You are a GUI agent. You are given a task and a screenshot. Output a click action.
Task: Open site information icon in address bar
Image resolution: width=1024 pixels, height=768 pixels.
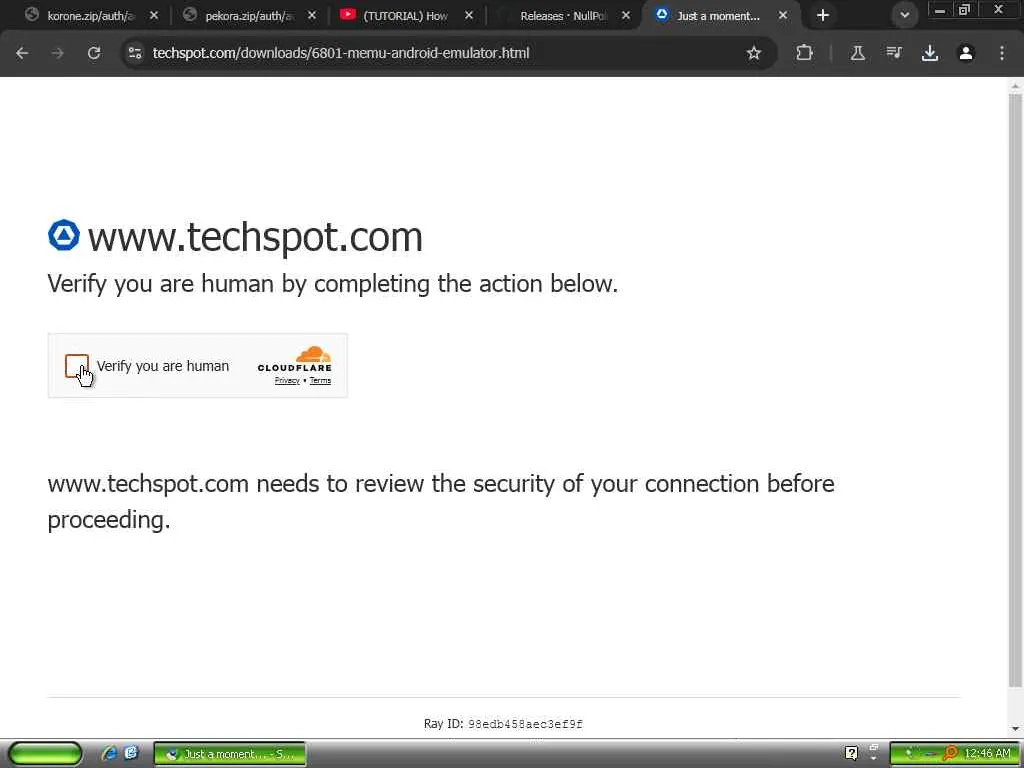[135, 54]
